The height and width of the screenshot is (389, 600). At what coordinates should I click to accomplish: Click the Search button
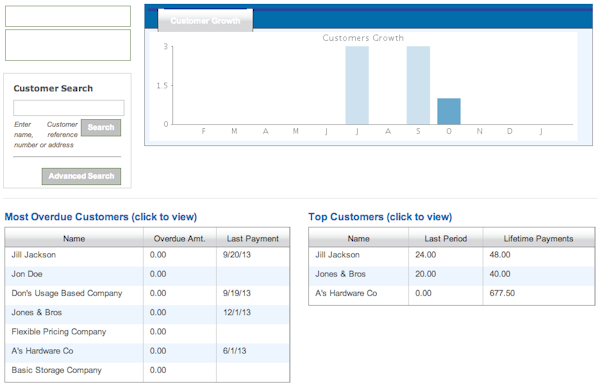(101, 127)
